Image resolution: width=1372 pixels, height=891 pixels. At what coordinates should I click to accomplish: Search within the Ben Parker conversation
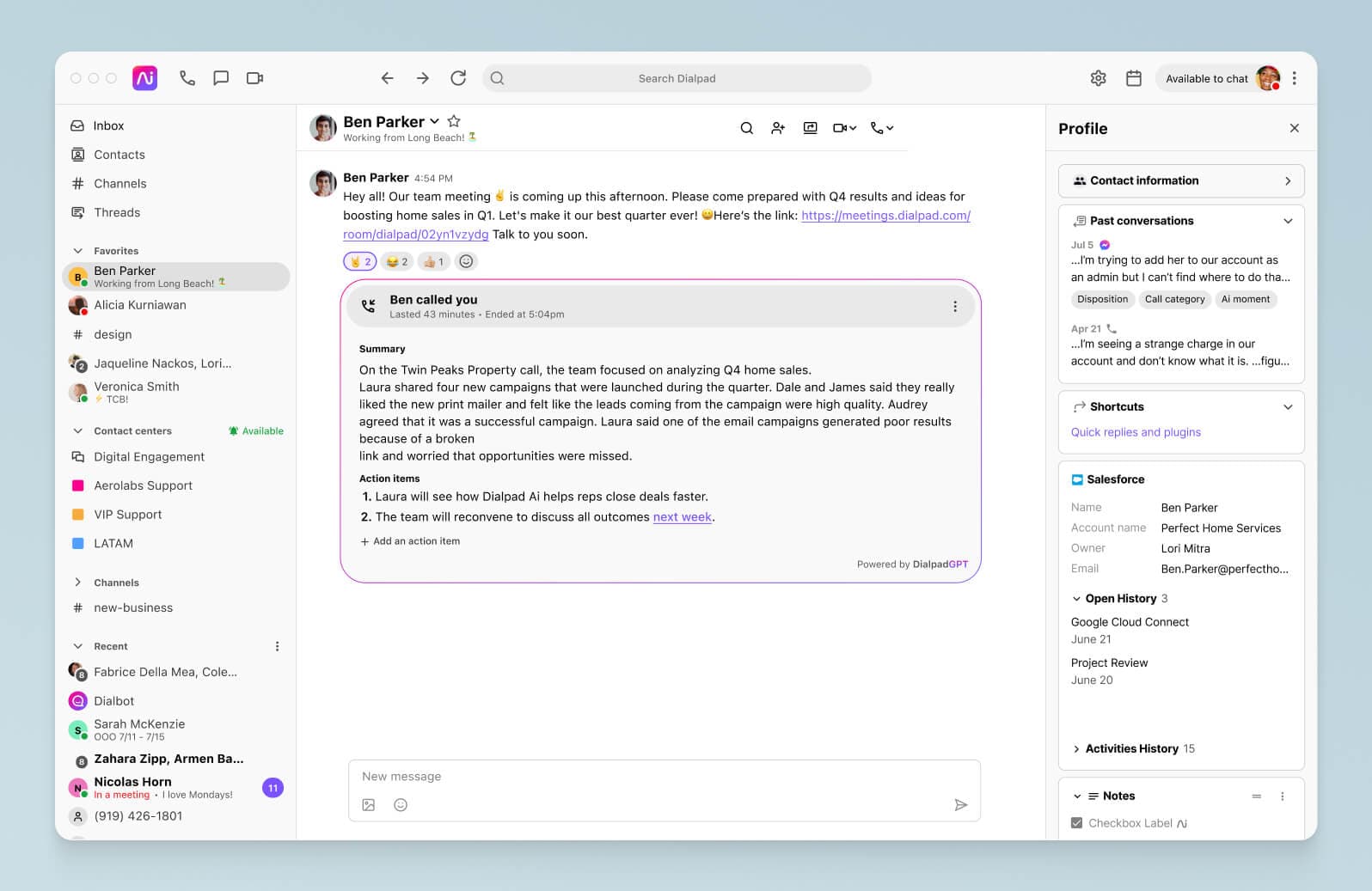[746, 128]
